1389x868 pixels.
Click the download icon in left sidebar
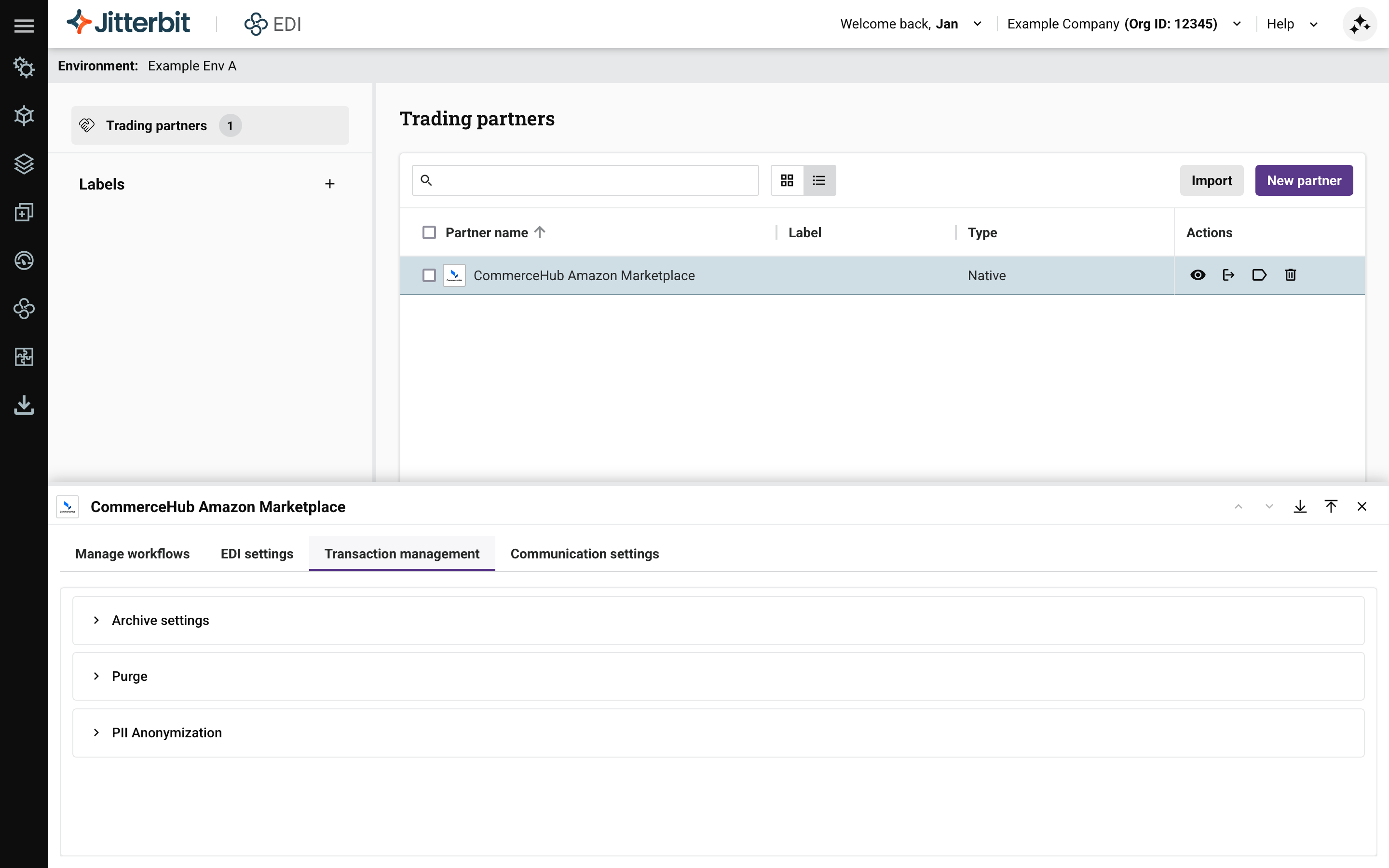pyautogui.click(x=24, y=405)
